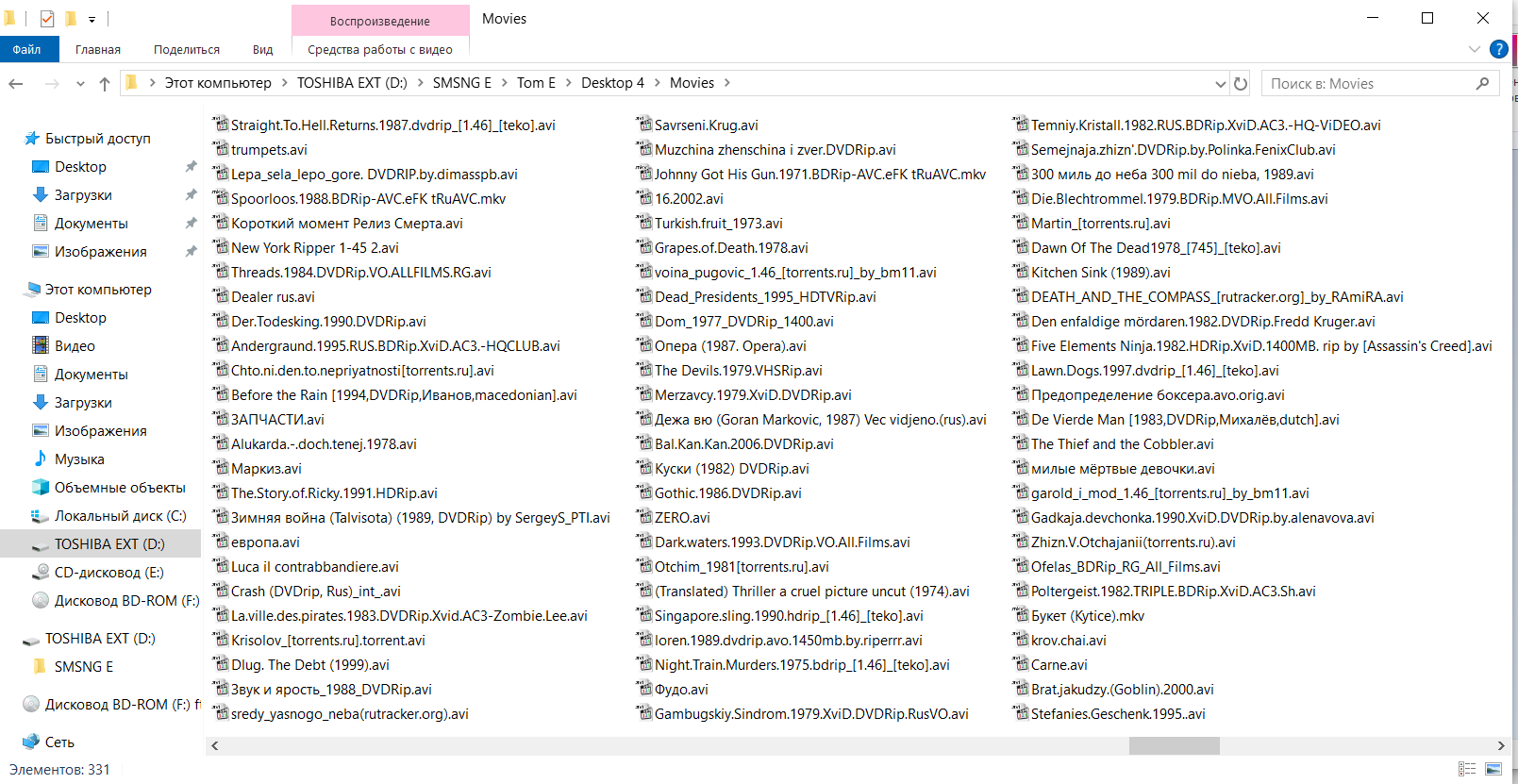Click the pin icon next to Desktop

pyautogui.click(x=191, y=166)
